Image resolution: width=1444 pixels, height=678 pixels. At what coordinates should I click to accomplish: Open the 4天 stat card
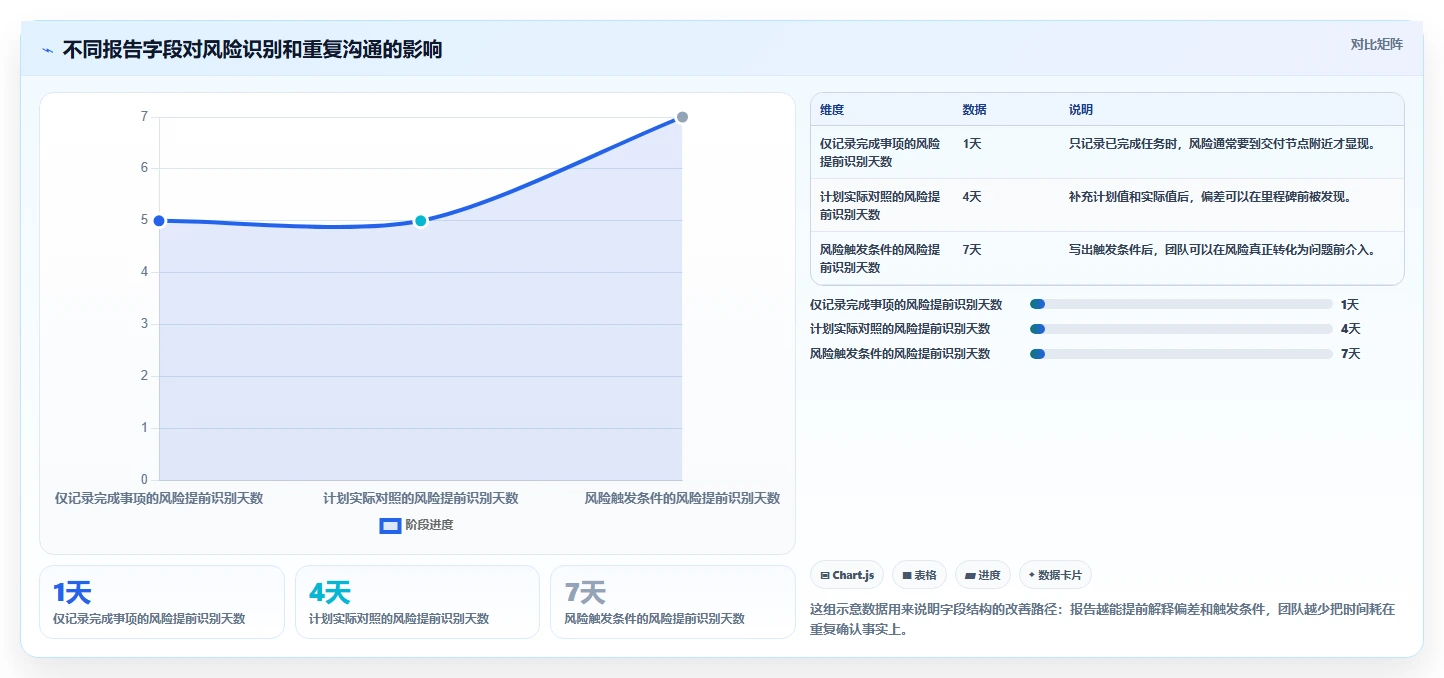click(417, 602)
